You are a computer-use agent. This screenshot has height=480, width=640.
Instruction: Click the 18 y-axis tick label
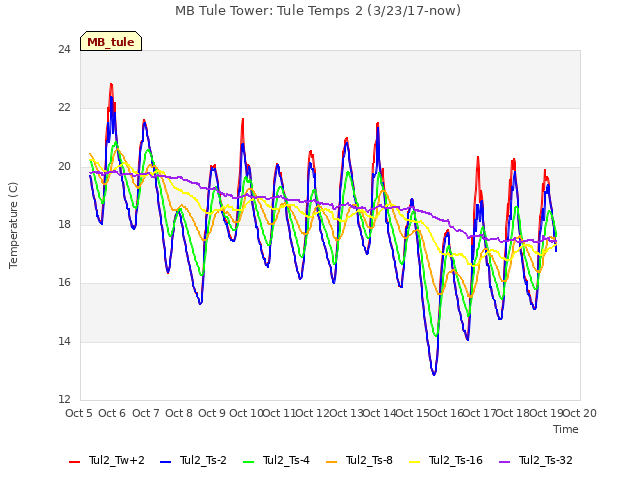pyautogui.click(x=64, y=224)
